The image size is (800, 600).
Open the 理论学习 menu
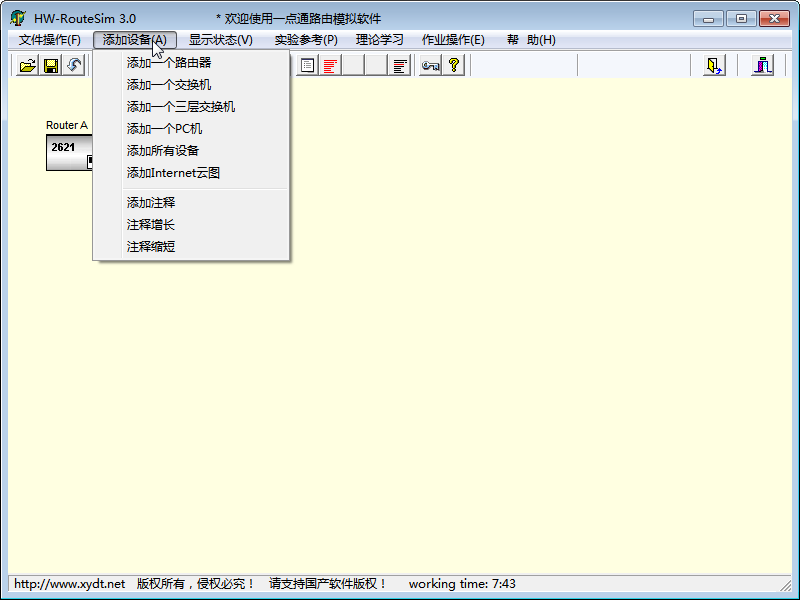click(x=380, y=40)
